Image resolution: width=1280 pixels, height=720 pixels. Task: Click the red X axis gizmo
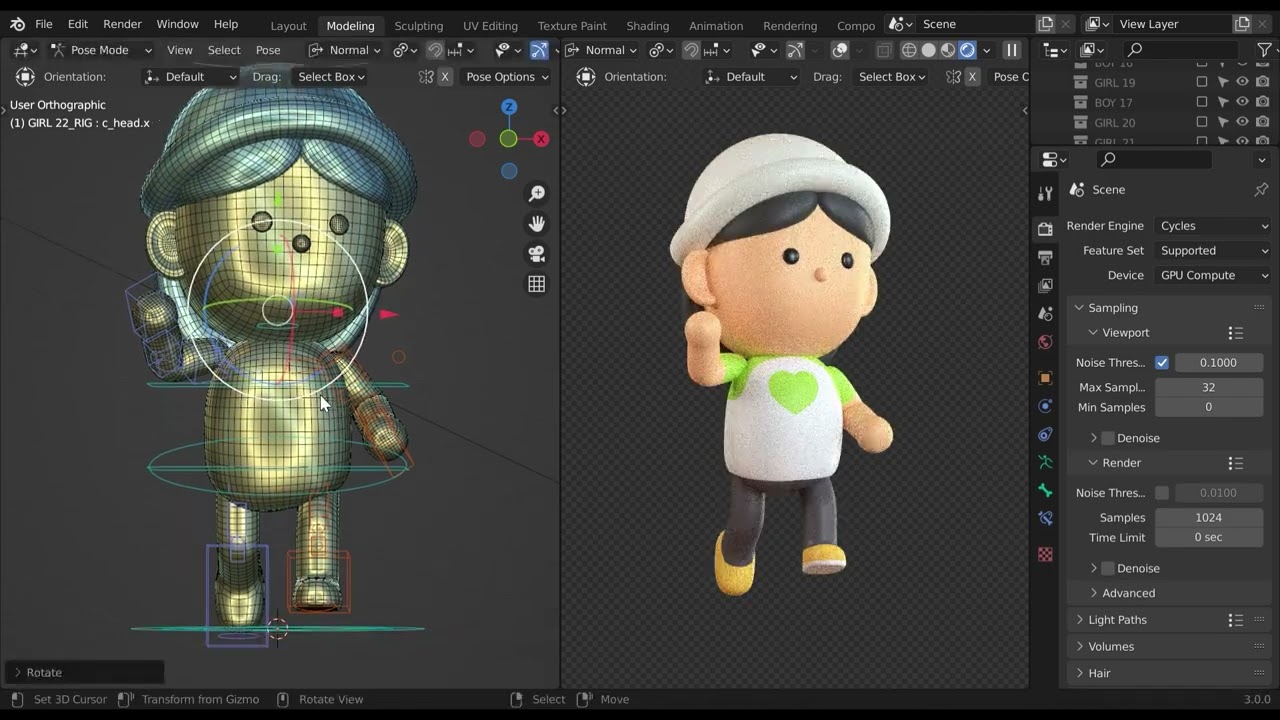(541, 139)
